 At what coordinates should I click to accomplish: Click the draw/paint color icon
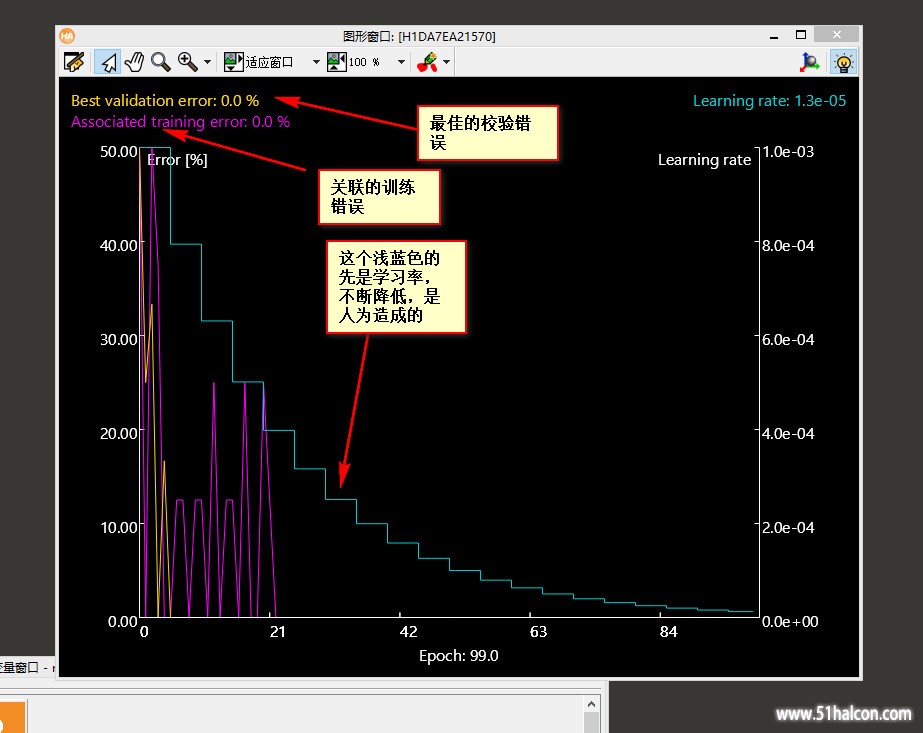click(427, 62)
